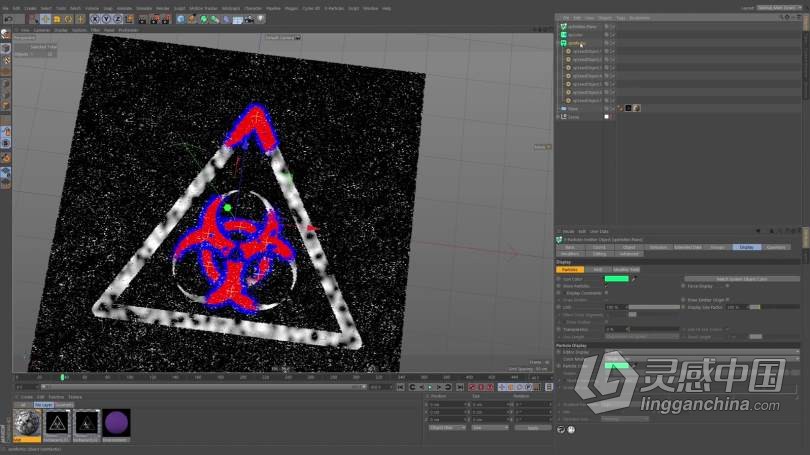810x455 pixels.
Task: Select the xpEmitter Plane object
Action: (x=582, y=26)
